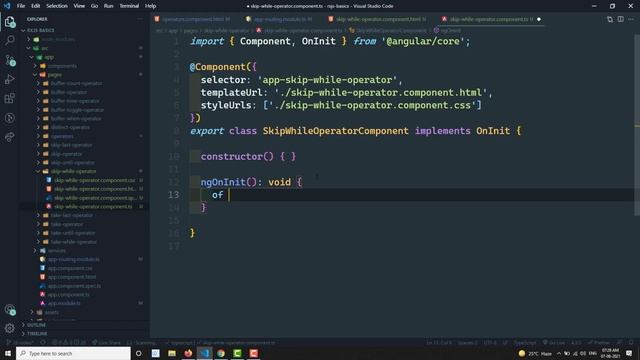Open the Live Share activity bar icon
This screenshot has height=360, width=640.
click(10, 137)
